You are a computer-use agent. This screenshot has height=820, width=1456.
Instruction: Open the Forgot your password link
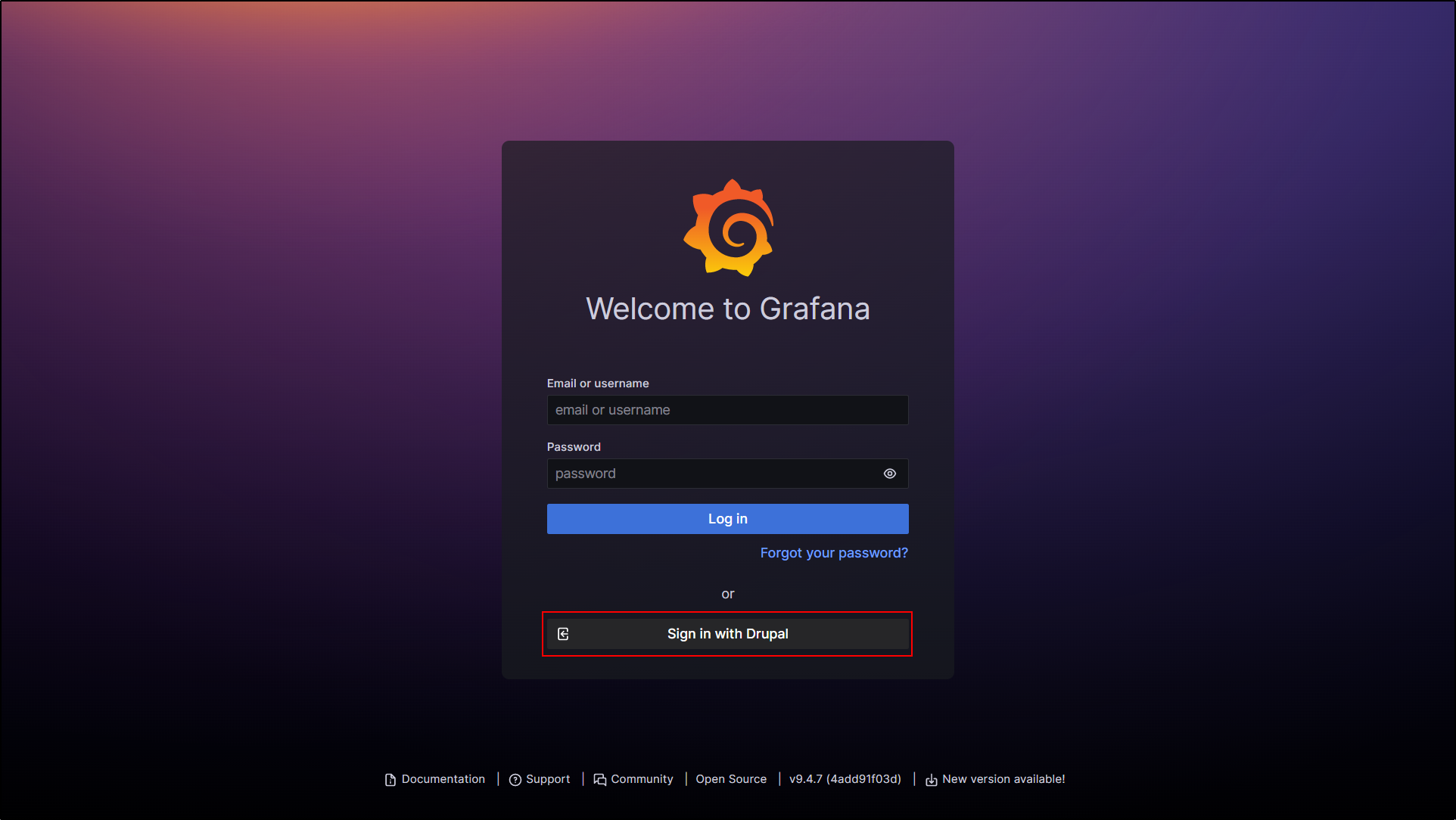833,553
